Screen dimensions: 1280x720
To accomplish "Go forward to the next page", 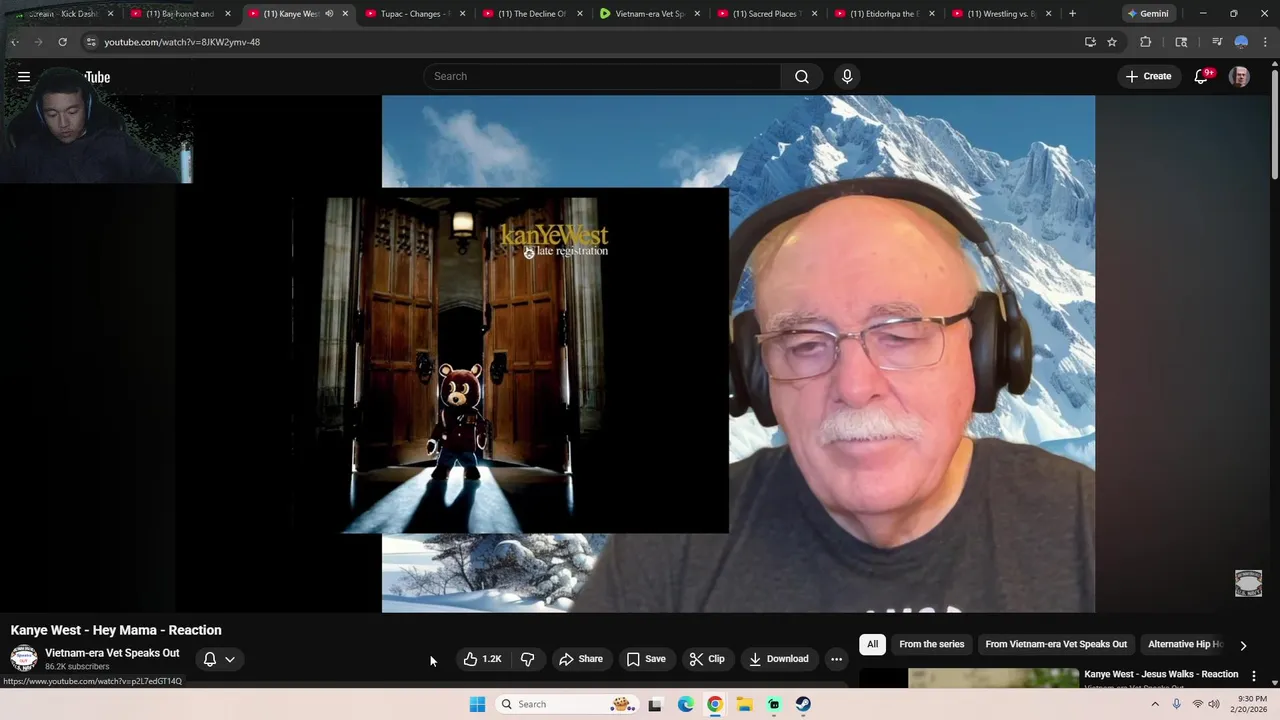I will coord(38,42).
